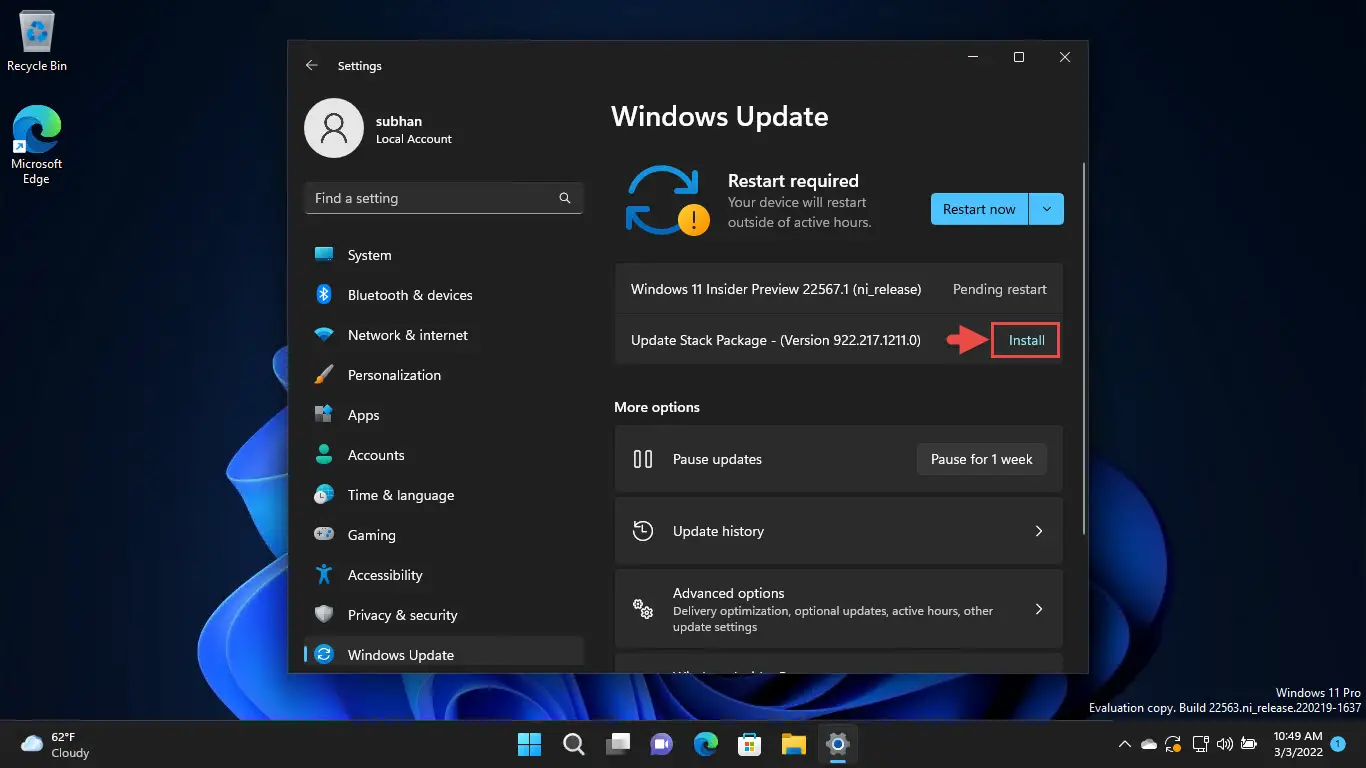Open the weather widget showing 62°F Cloudy
Image resolution: width=1366 pixels, height=768 pixels.
pyautogui.click(x=56, y=745)
